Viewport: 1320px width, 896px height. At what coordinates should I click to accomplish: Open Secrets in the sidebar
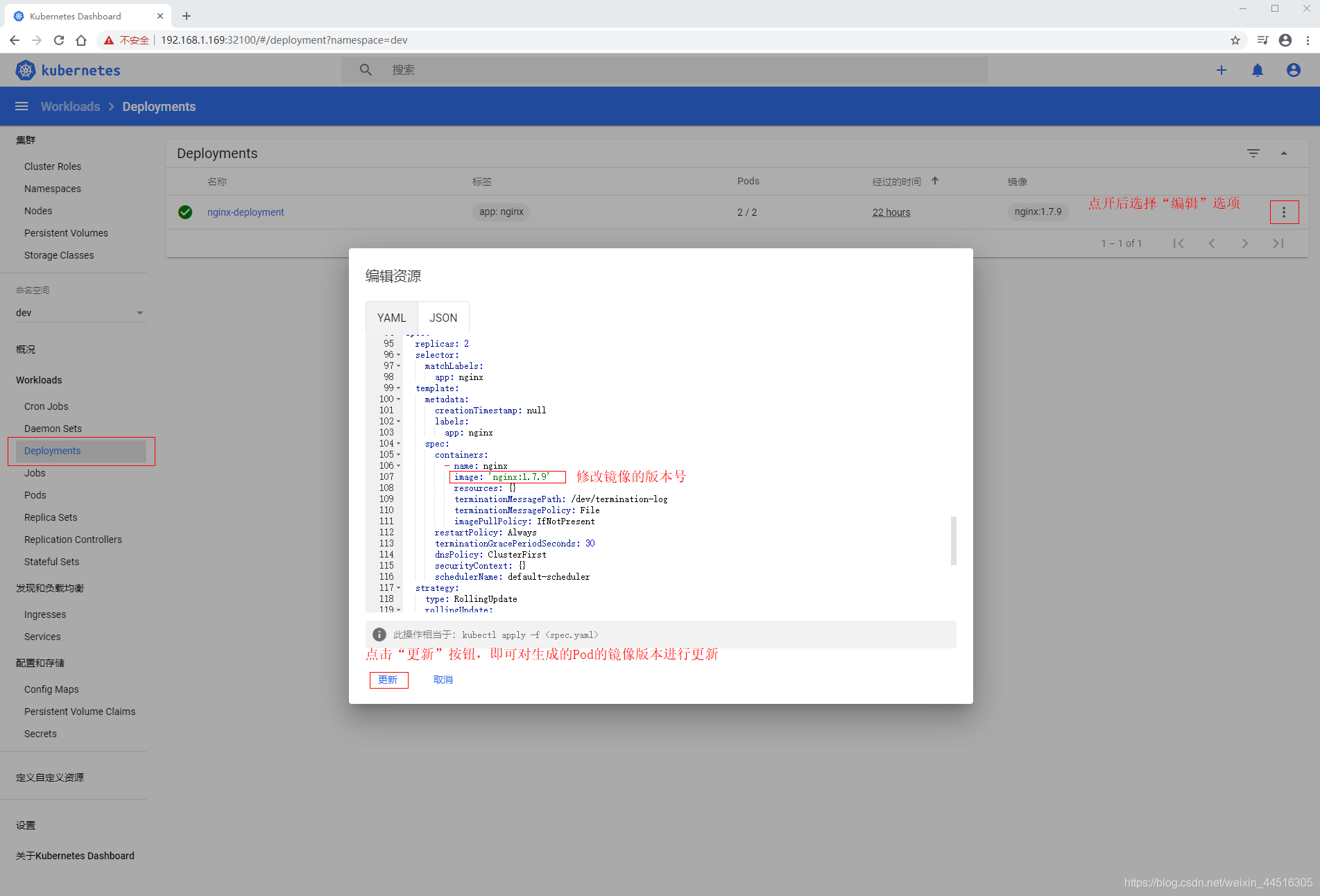[x=40, y=734]
